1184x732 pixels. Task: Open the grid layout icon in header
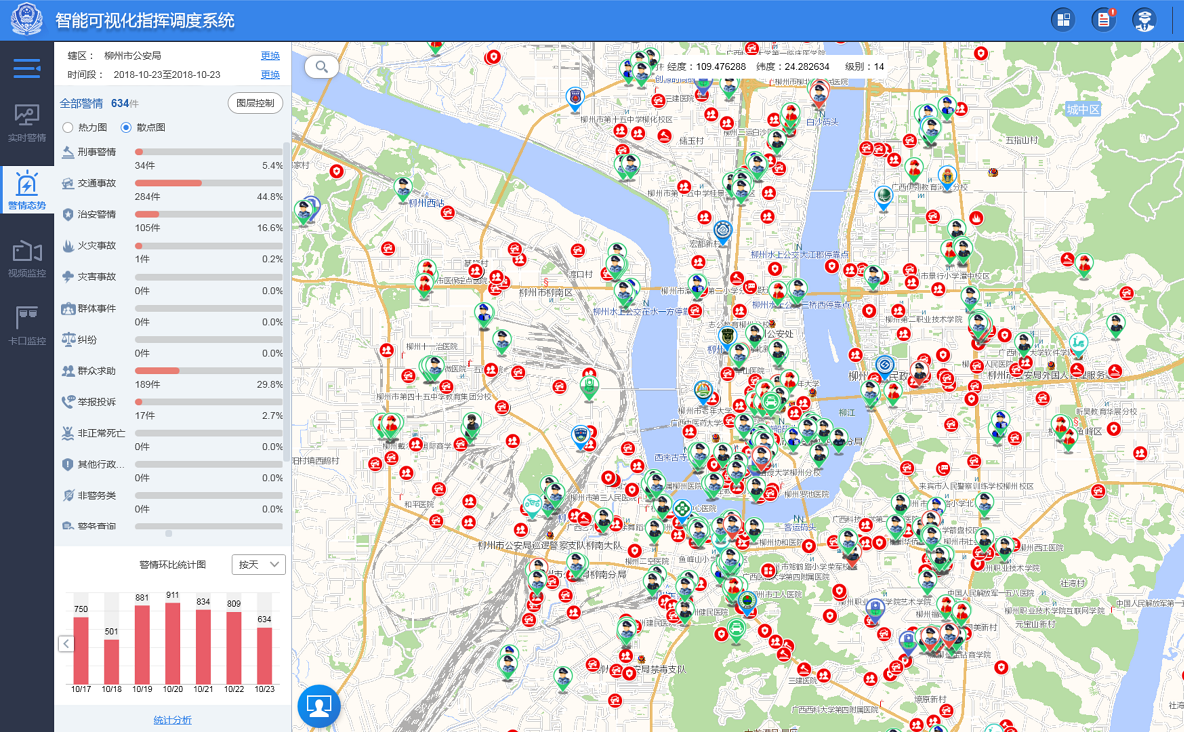(x=1063, y=19)
